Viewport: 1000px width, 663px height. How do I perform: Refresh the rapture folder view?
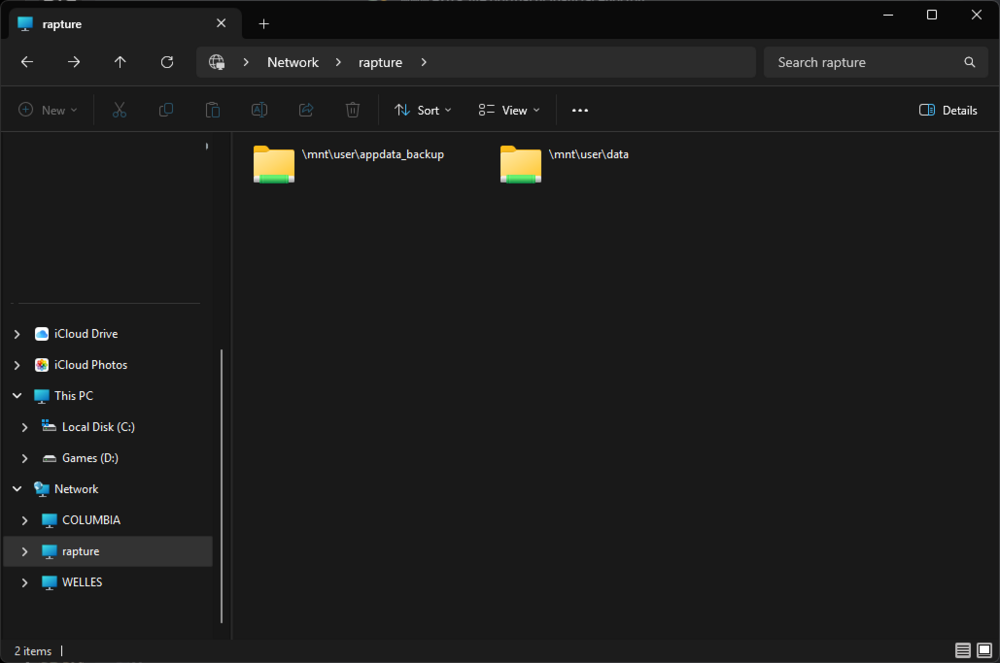click(x=167, y=62)
